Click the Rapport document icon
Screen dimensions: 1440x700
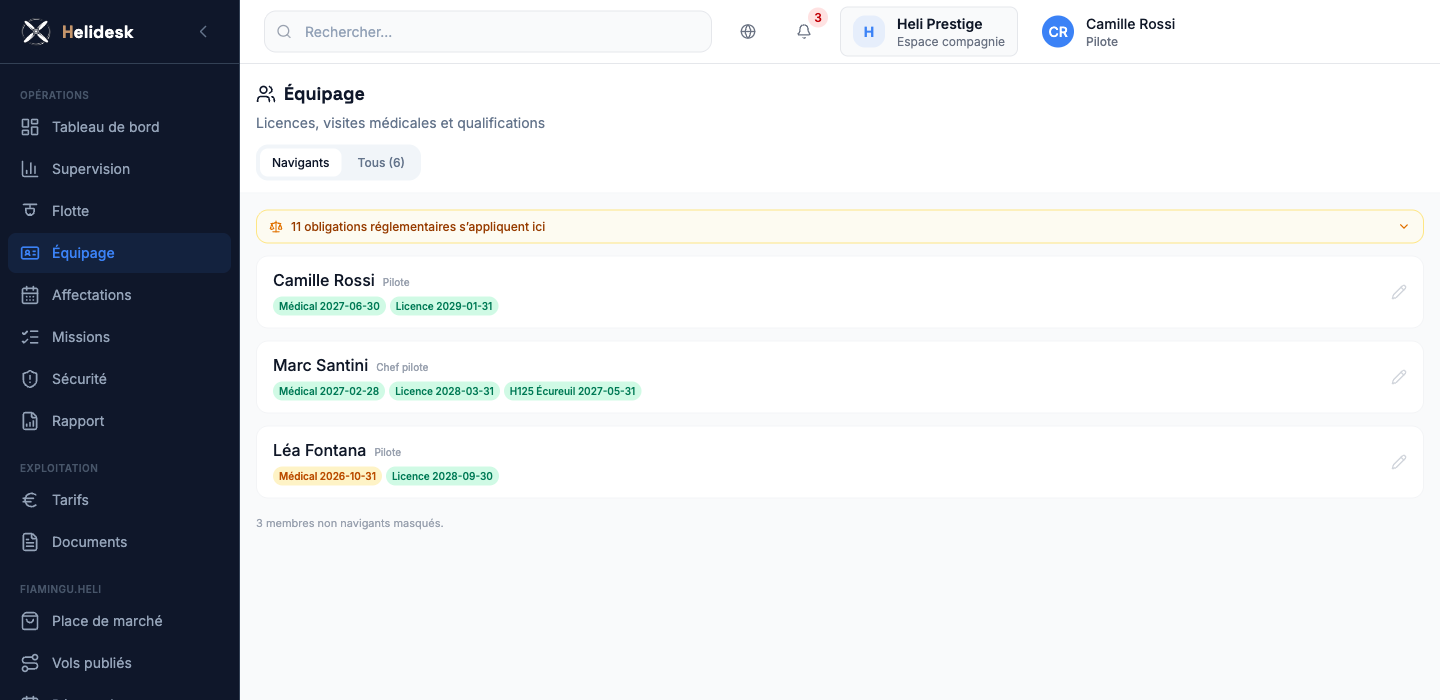30,421
